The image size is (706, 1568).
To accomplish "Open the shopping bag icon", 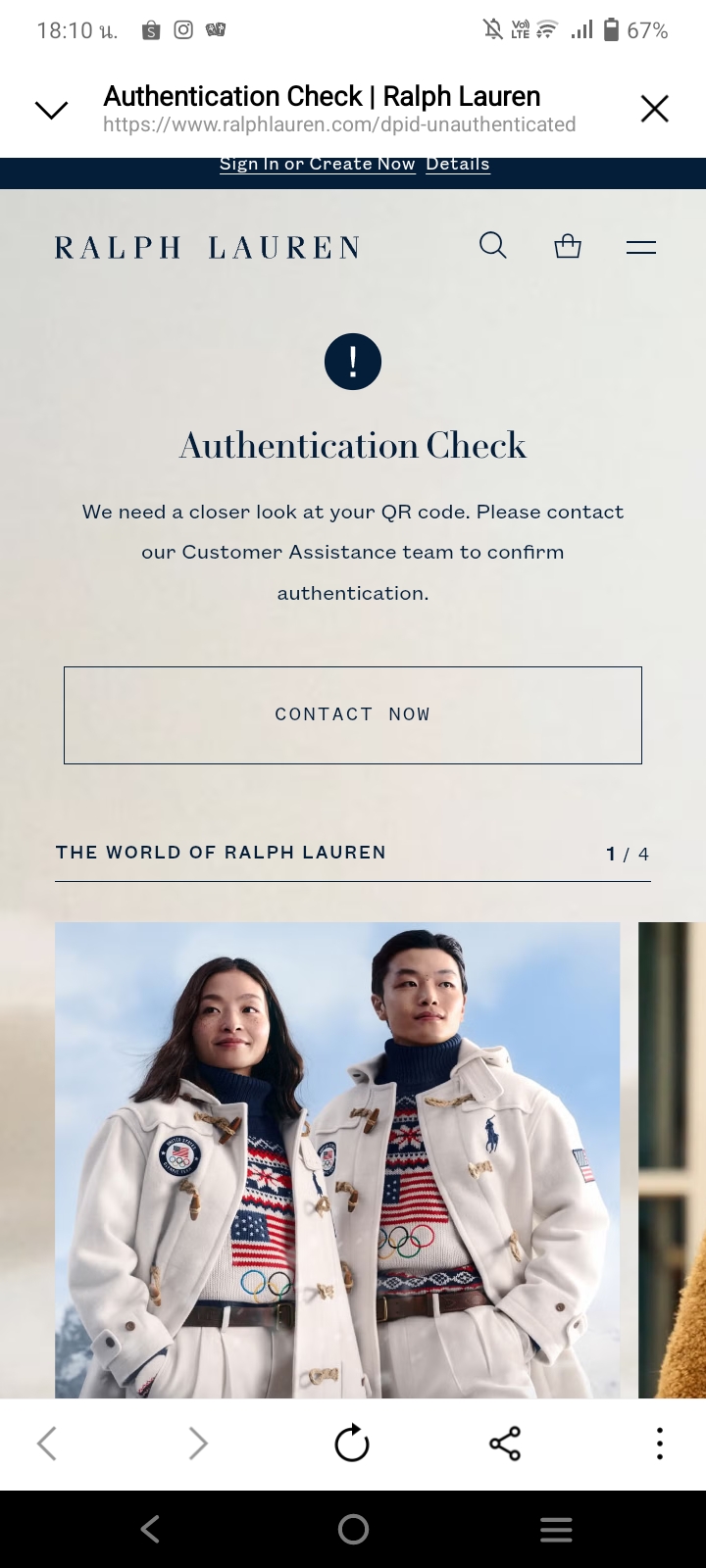I will pos(568,246).
